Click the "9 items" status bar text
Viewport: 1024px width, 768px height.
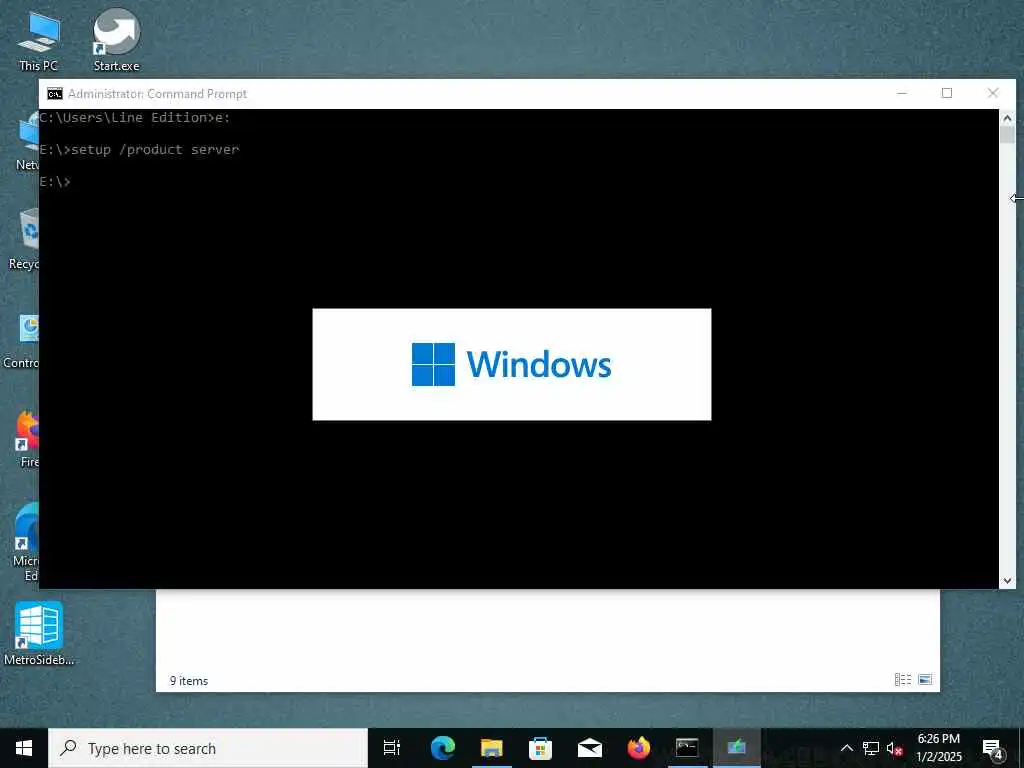click(189, 680)
